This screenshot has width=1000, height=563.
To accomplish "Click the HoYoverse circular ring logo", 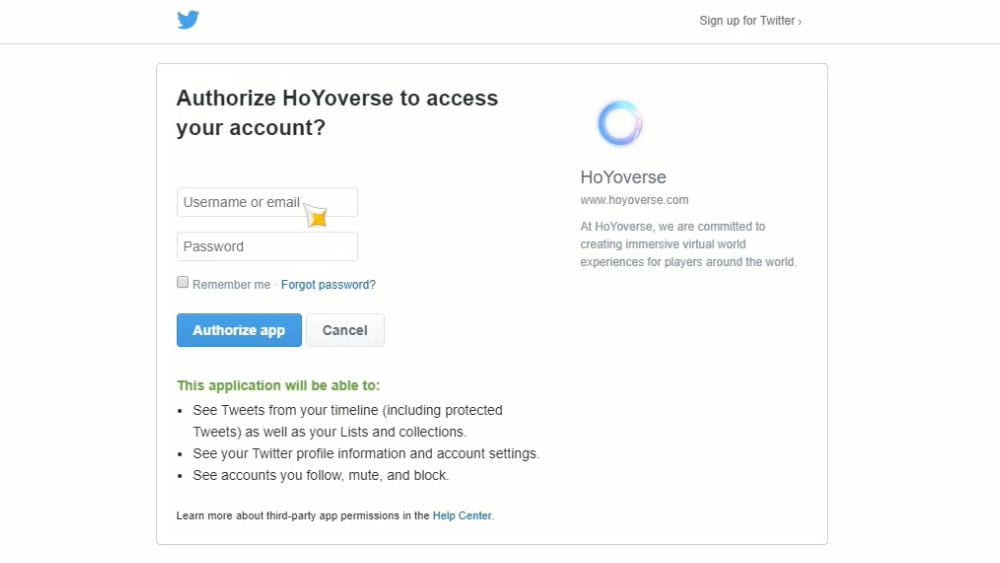I will click(619, 123).
